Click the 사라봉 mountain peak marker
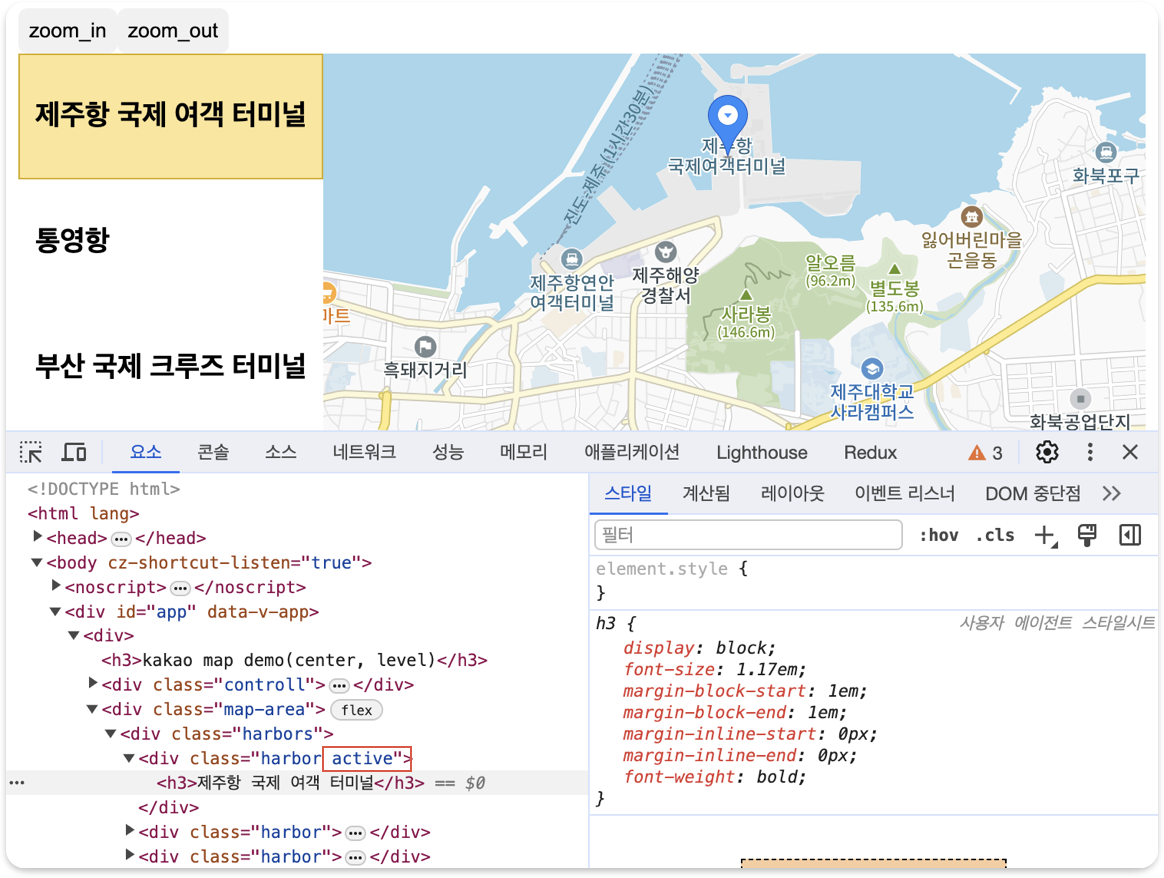Screen dimensions: 1164x878 (746, 295)
